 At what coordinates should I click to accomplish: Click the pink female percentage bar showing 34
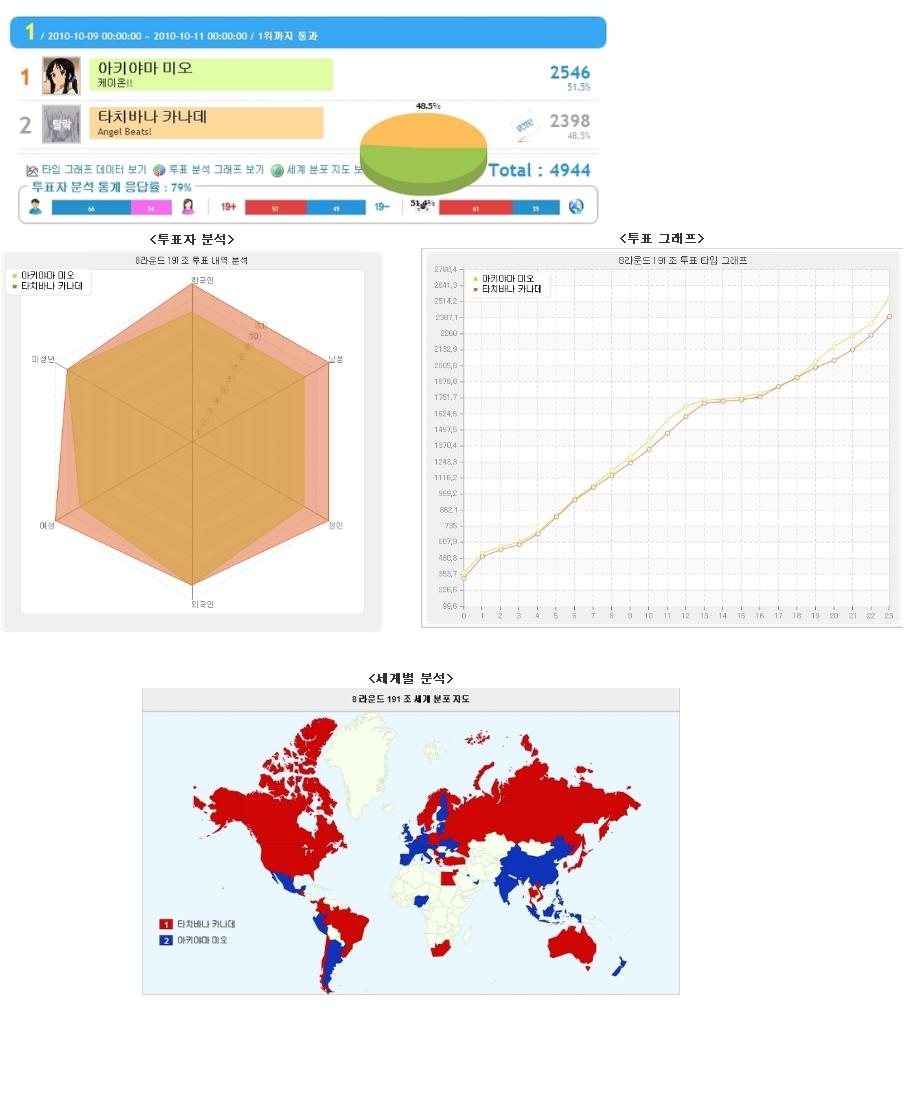[x=151, y=207]
